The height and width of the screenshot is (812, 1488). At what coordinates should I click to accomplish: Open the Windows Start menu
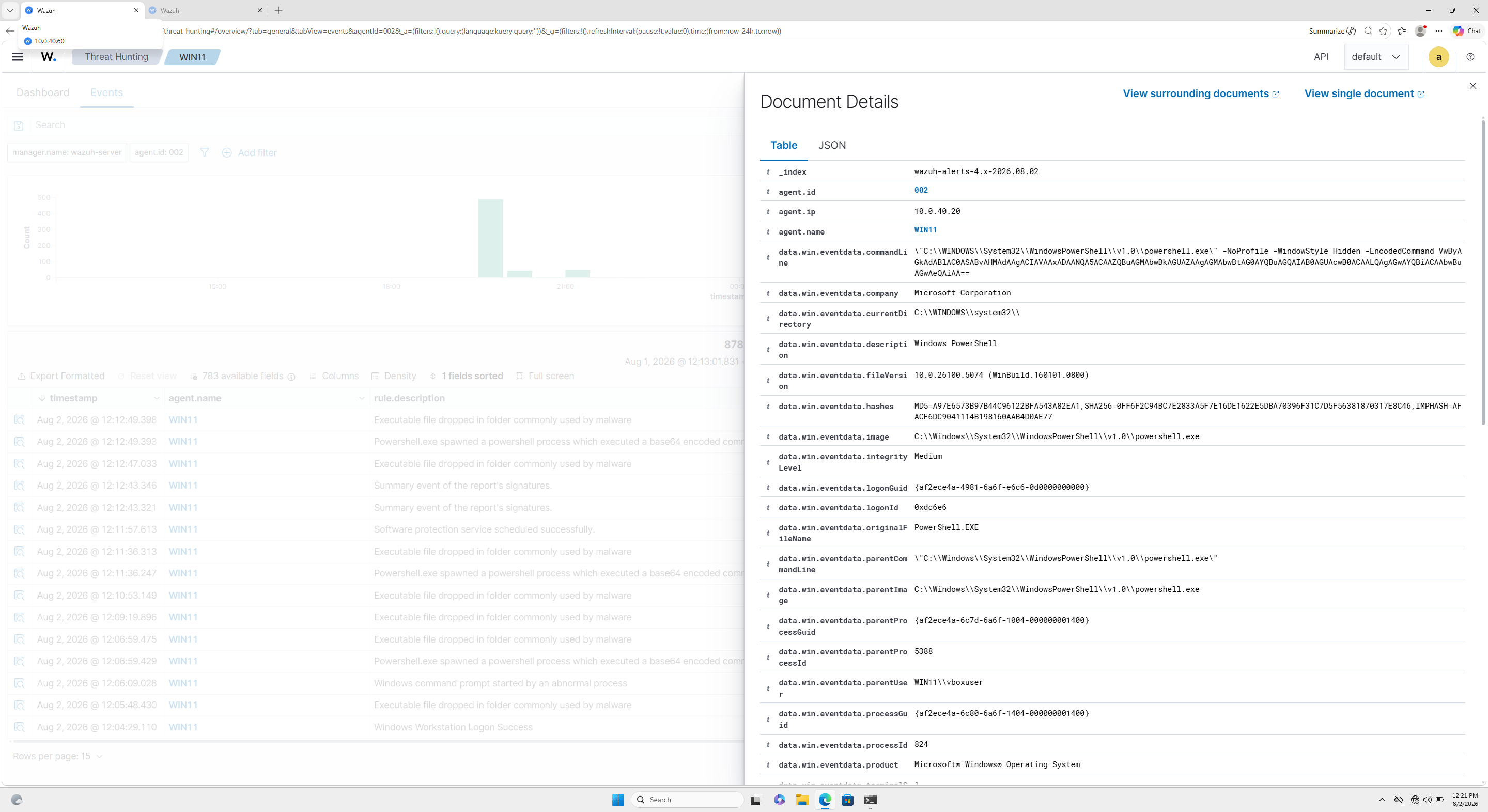click(618, 799)
